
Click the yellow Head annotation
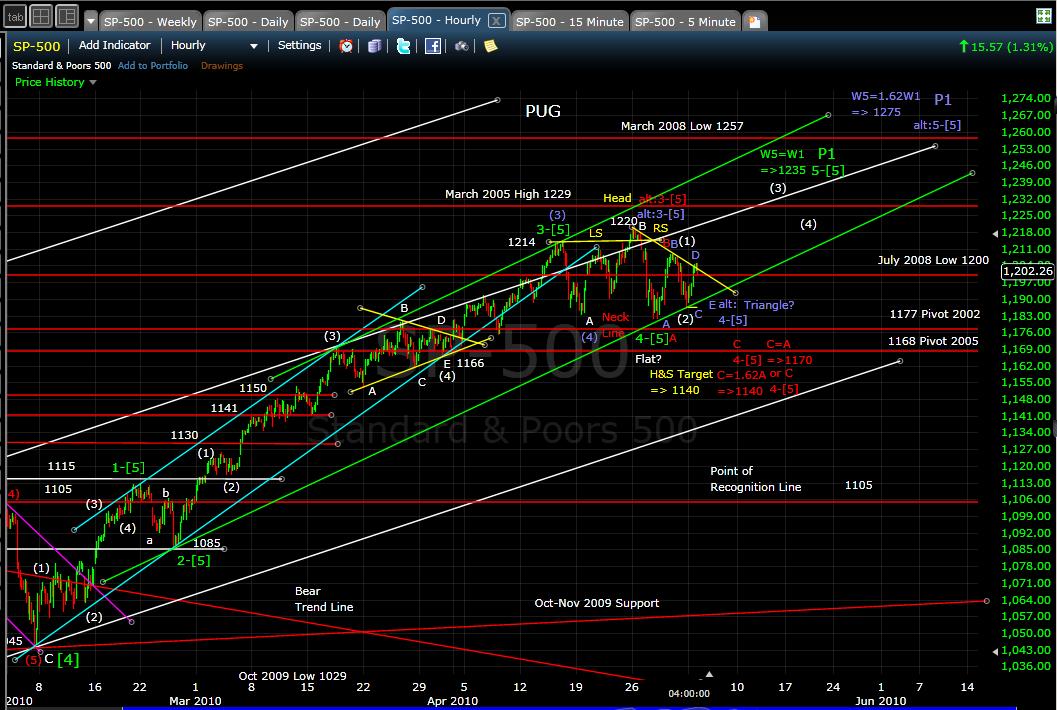click(617, 198)
